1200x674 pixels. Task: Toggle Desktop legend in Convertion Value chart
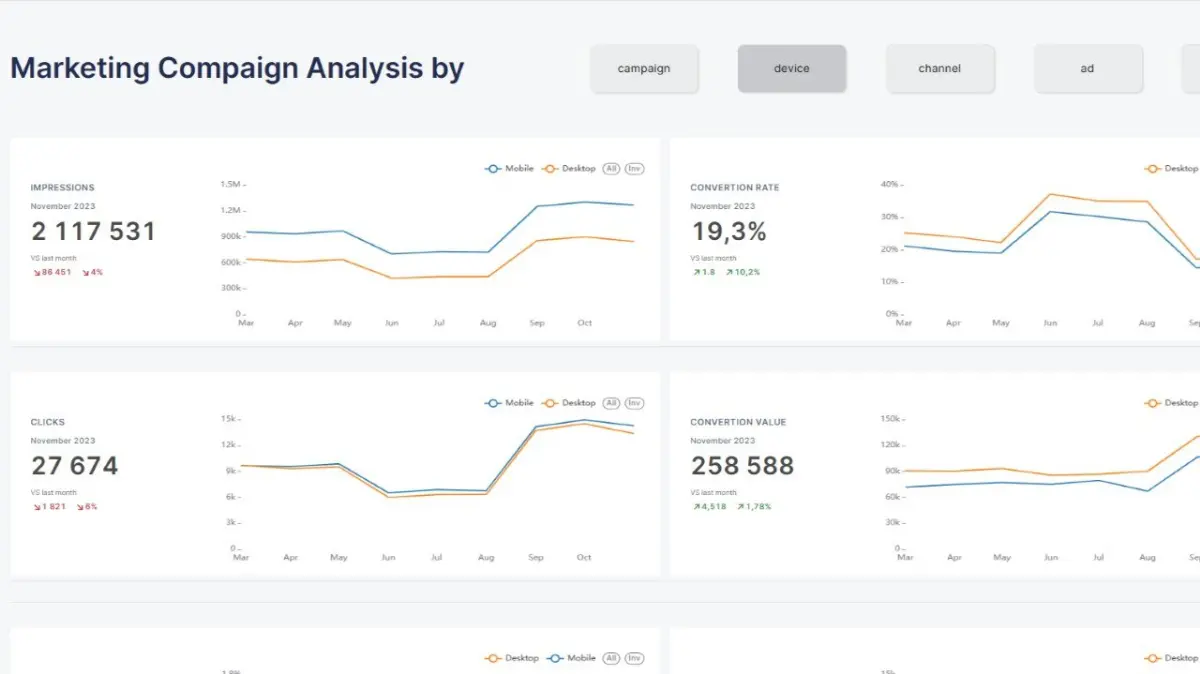[1172, 403]
